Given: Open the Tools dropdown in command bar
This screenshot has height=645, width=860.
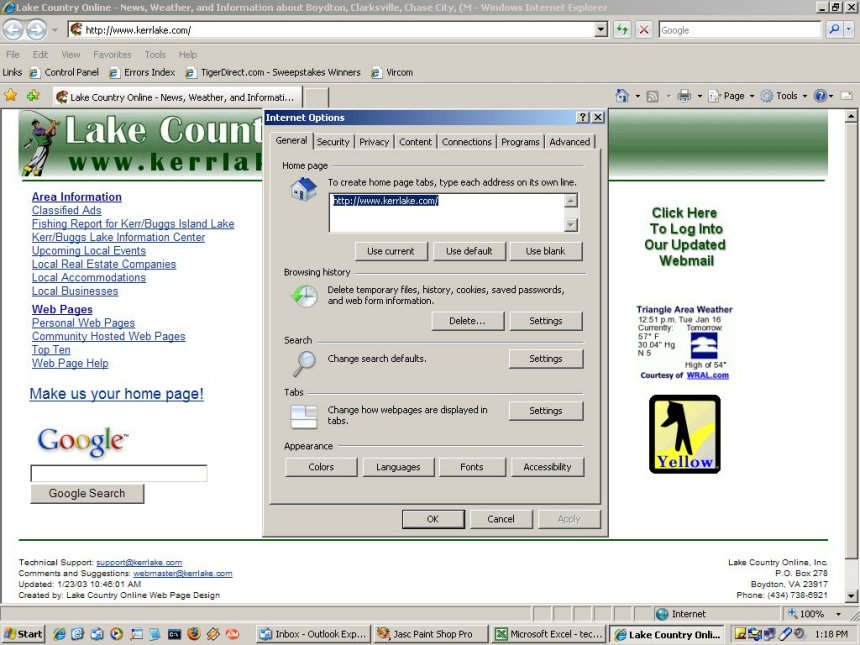Looking at the screenshot, I should 784,96.
